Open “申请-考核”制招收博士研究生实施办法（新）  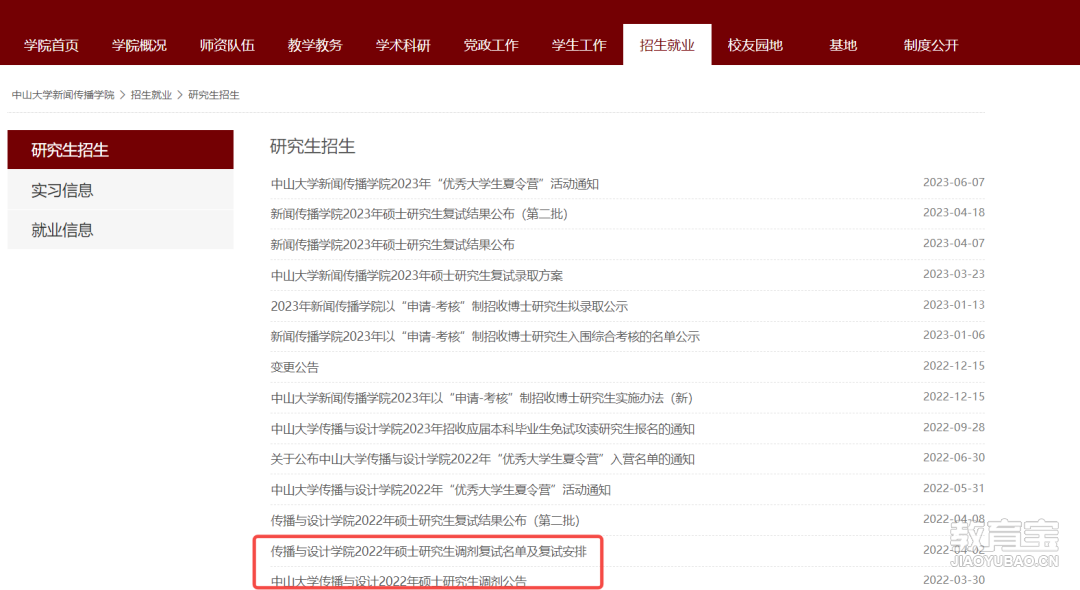pyautogui.click(x=482, y=398)
